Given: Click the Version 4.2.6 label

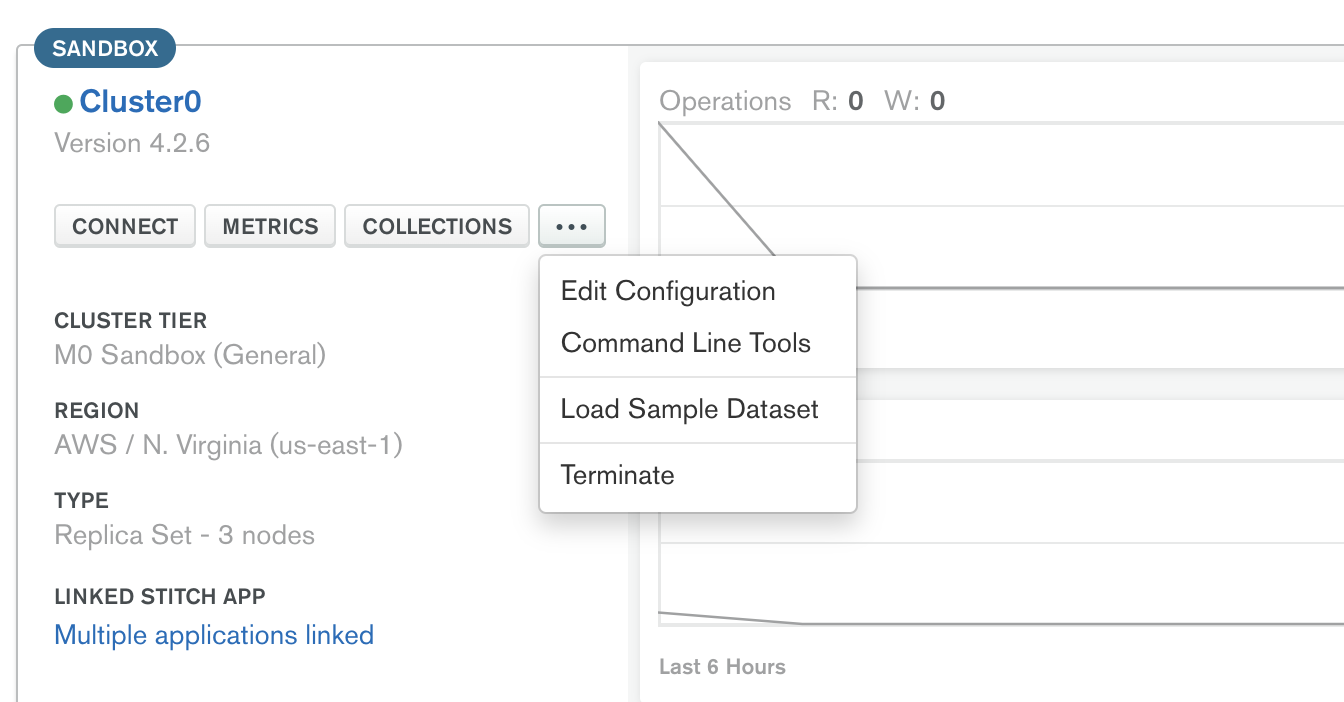Looking at the screenshot, I should [x=131, y=143].
